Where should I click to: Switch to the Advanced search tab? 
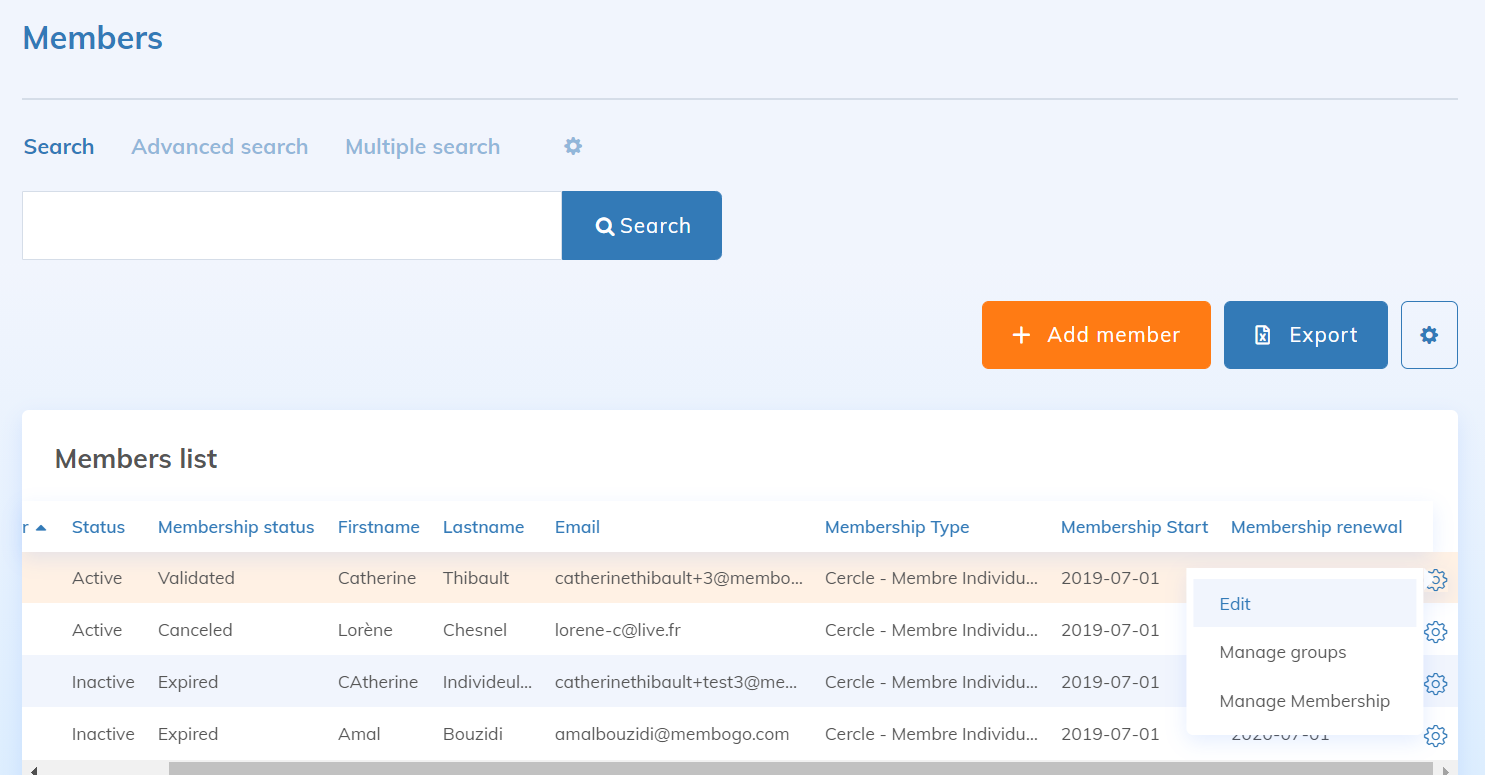point(219,147)
